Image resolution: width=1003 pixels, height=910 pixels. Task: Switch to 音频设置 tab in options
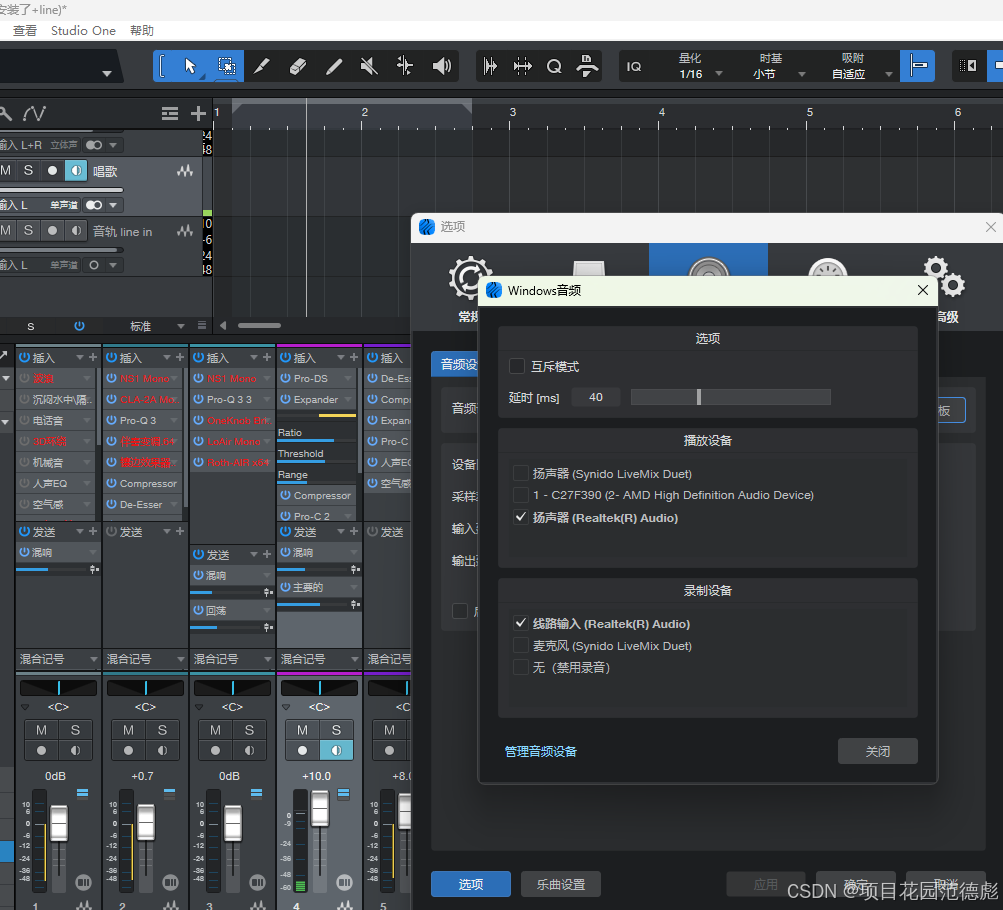pos(455,365)
